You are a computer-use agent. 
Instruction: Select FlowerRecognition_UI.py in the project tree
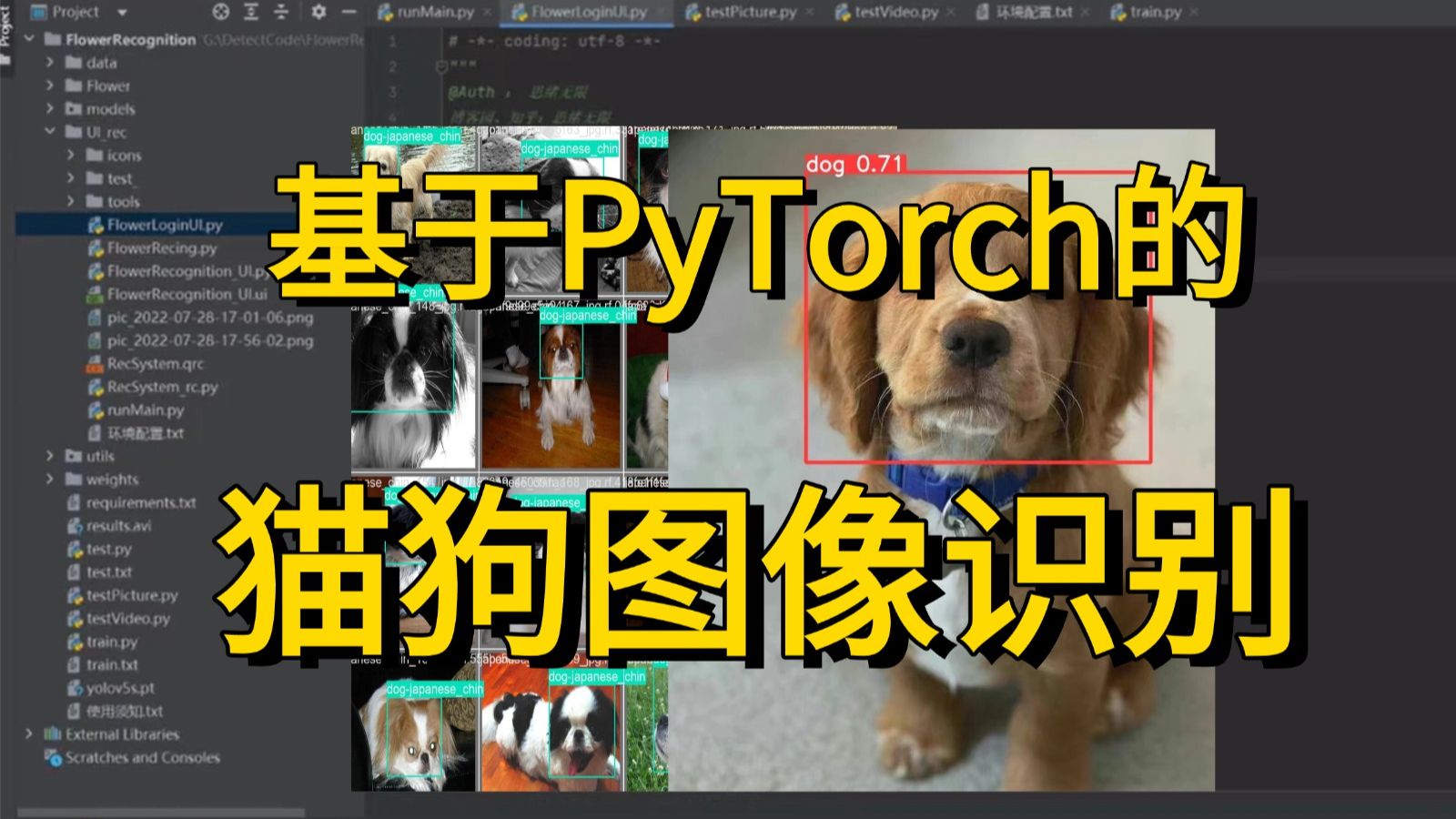[187, 271]
